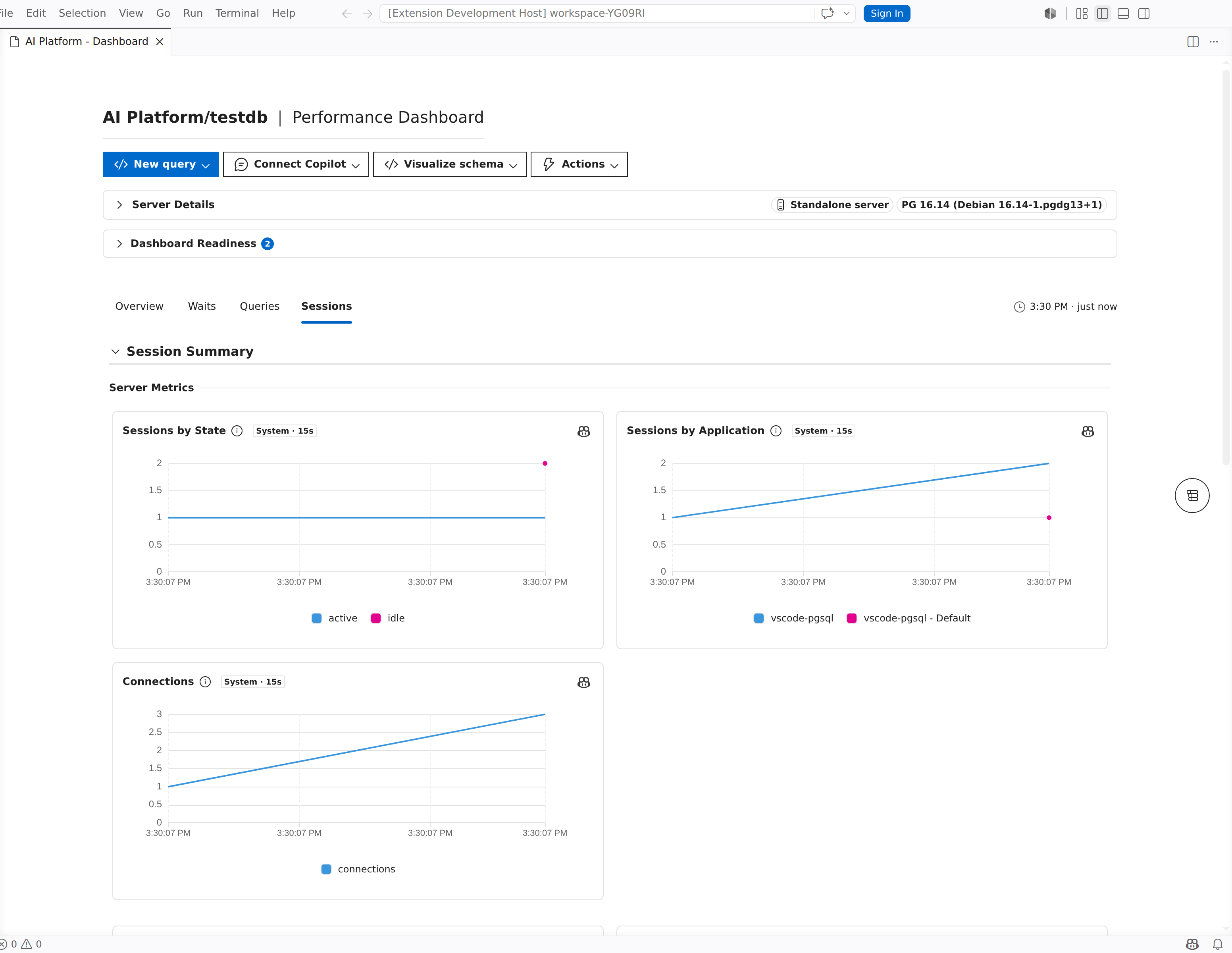Split the editor right
Viewport: 1232px width, 953px height.
click(1193, 42)
